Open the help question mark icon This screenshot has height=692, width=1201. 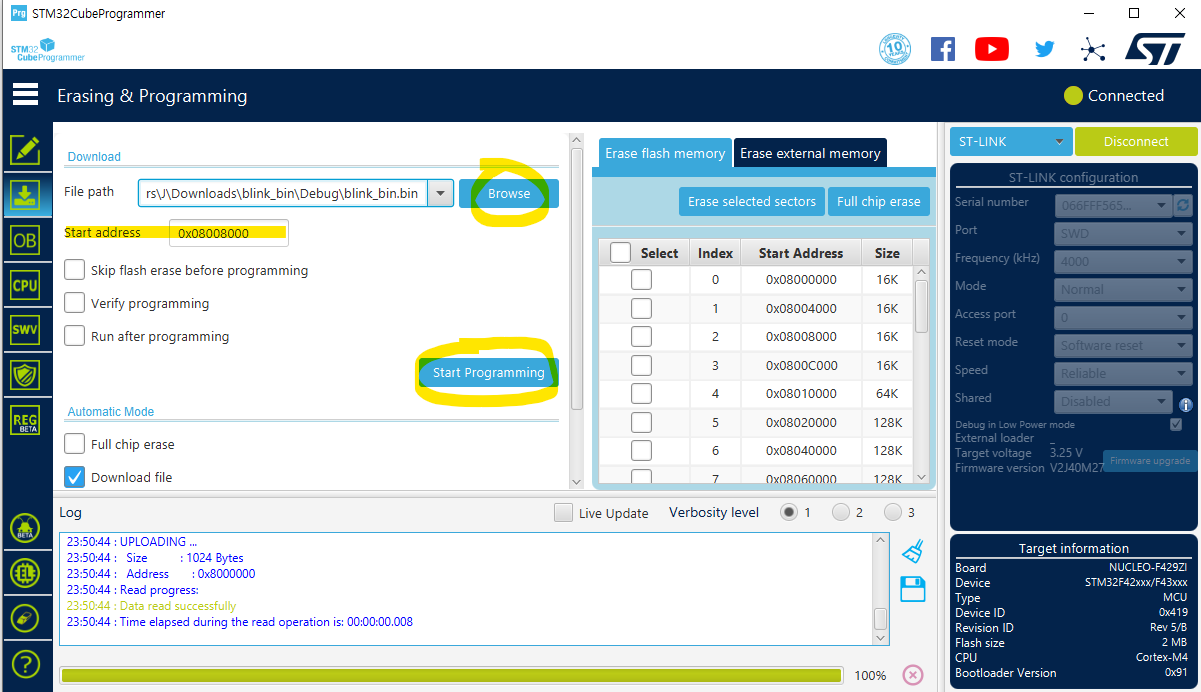coord(25,663)
